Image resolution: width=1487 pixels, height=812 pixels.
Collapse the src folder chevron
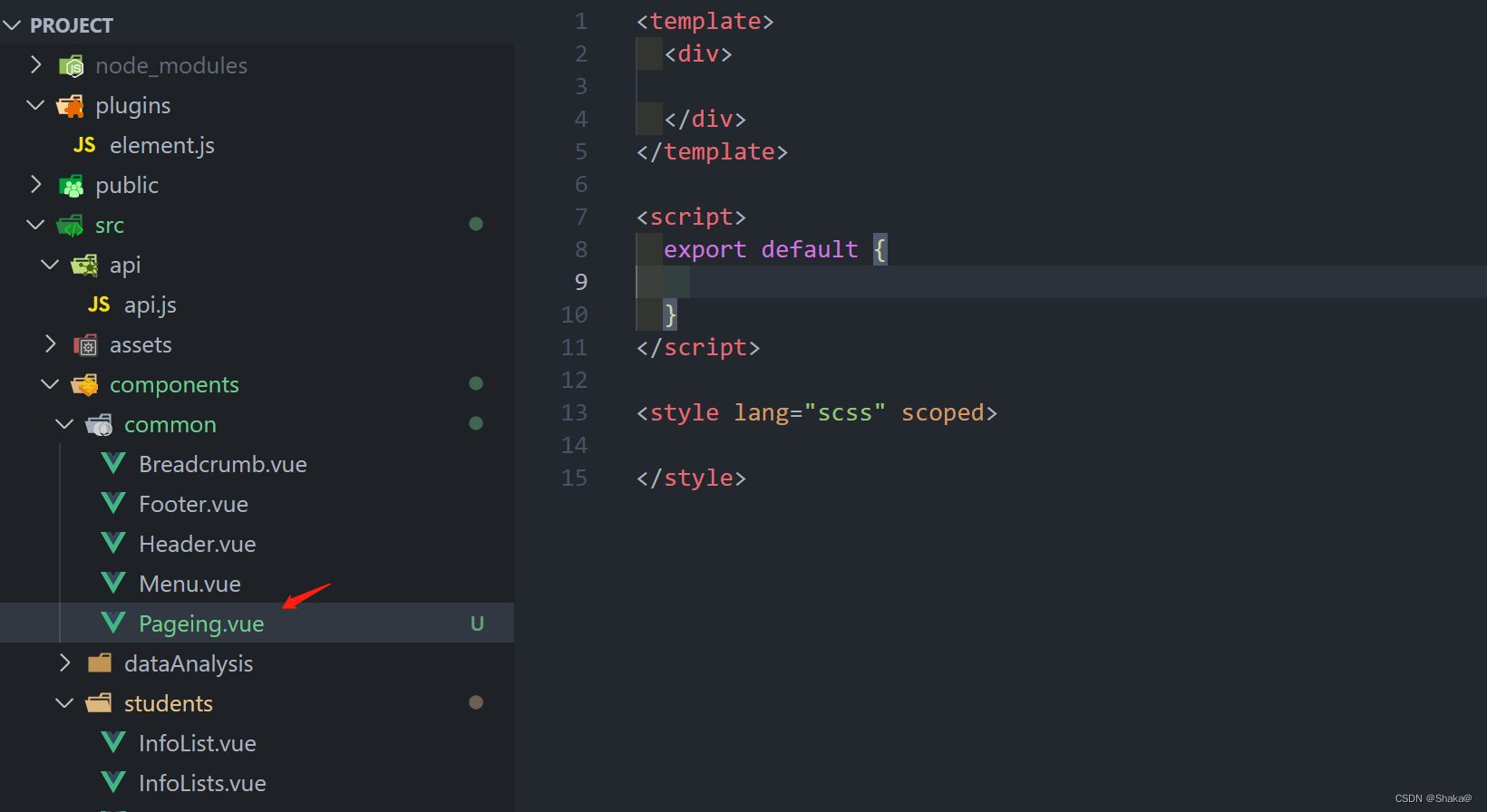click(x=35, y=224)
